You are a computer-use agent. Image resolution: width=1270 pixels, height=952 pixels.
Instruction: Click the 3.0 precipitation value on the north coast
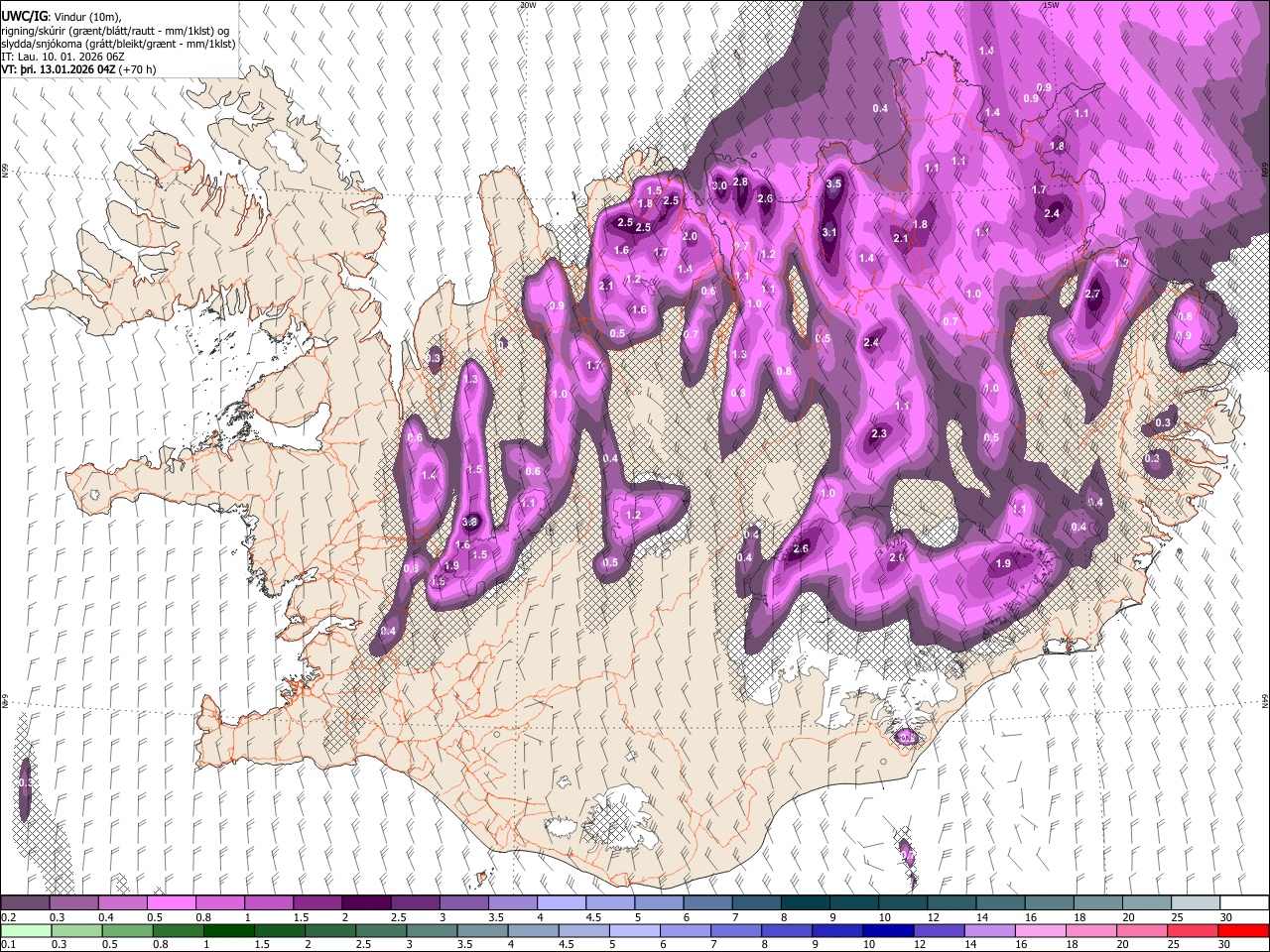[x=720, y=186]
